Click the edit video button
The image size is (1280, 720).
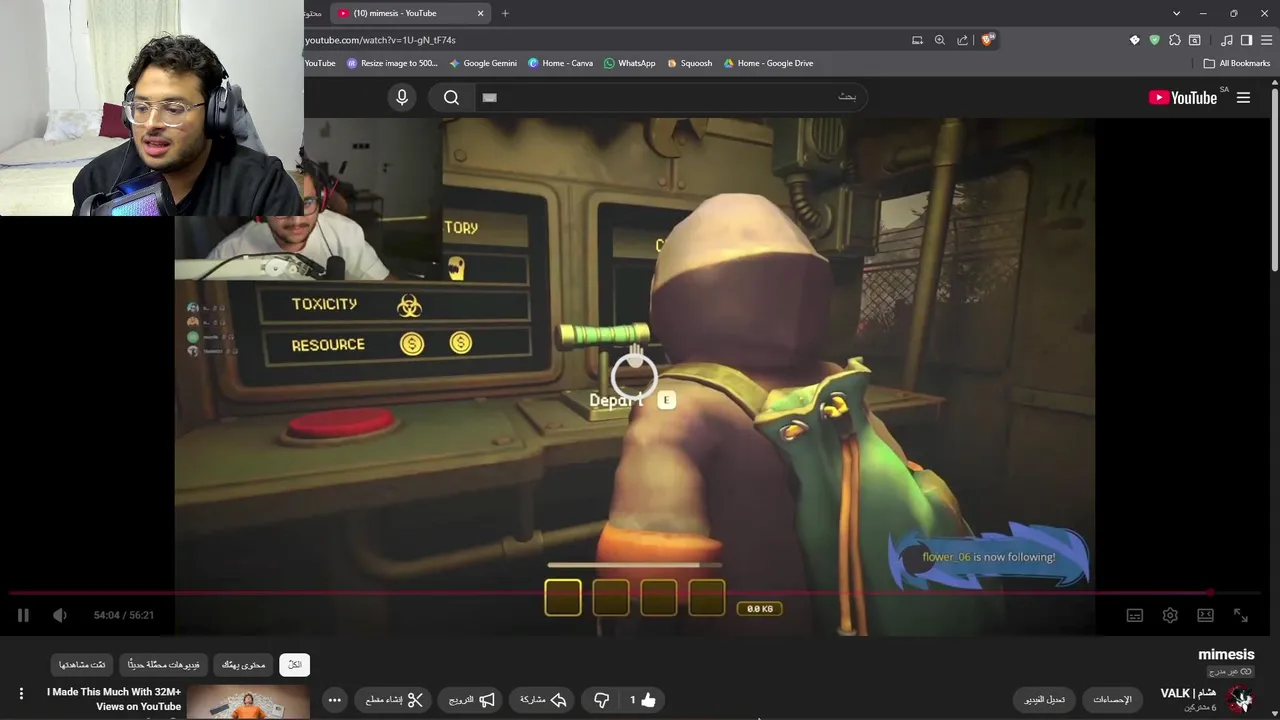pyautogui.click(x=1044, y=700)
